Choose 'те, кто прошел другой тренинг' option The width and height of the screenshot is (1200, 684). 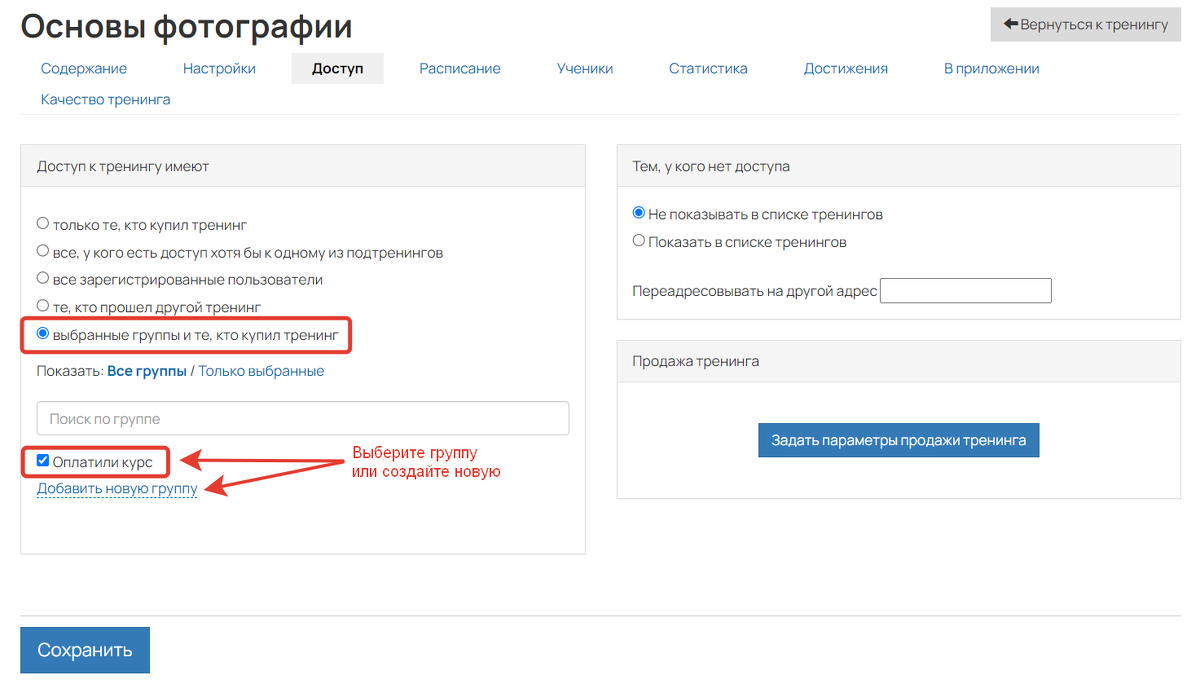coord(42,306)
